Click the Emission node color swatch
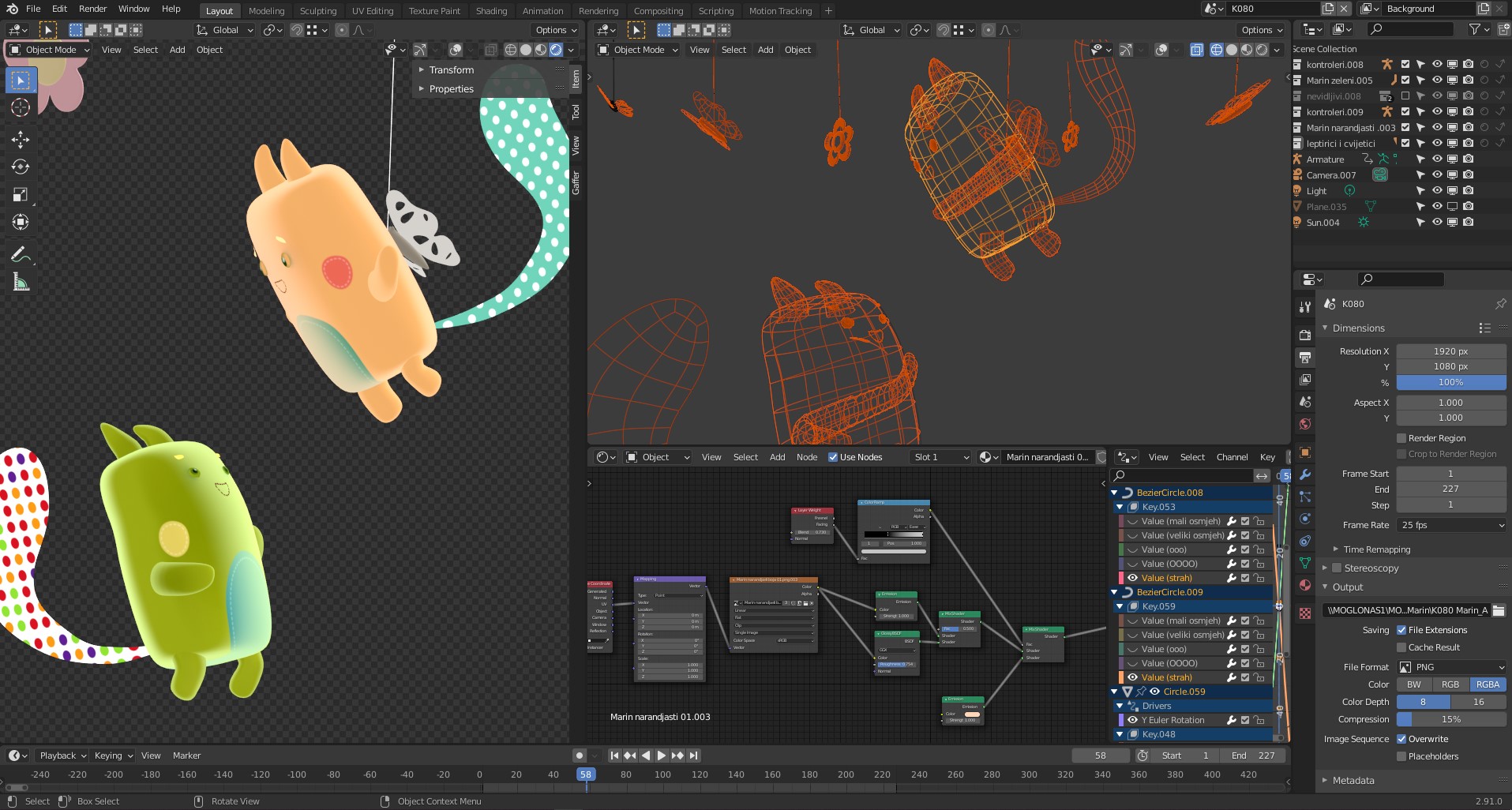The image size is (1512, 810). [972, 714]
